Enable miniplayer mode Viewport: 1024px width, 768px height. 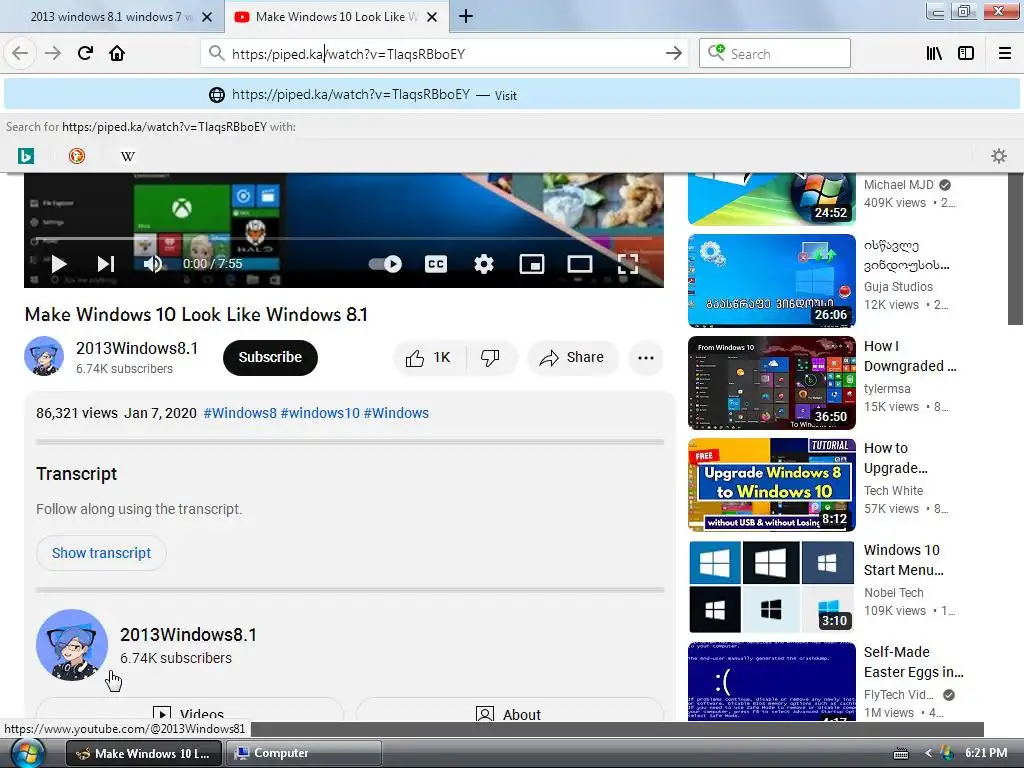[x=532, y=264]
